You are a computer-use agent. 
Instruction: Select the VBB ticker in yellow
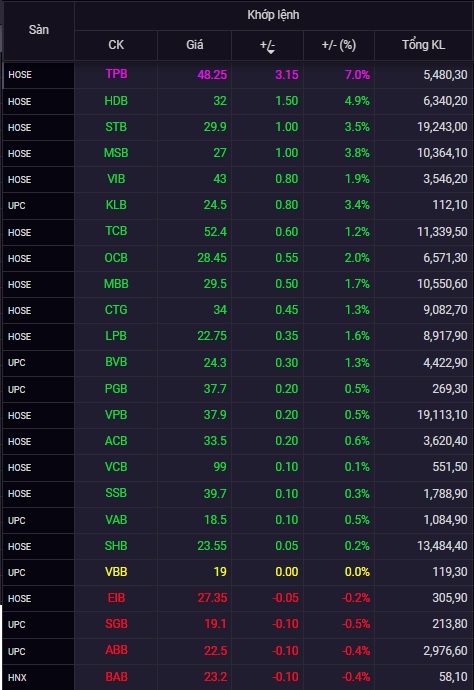[116, 572]
